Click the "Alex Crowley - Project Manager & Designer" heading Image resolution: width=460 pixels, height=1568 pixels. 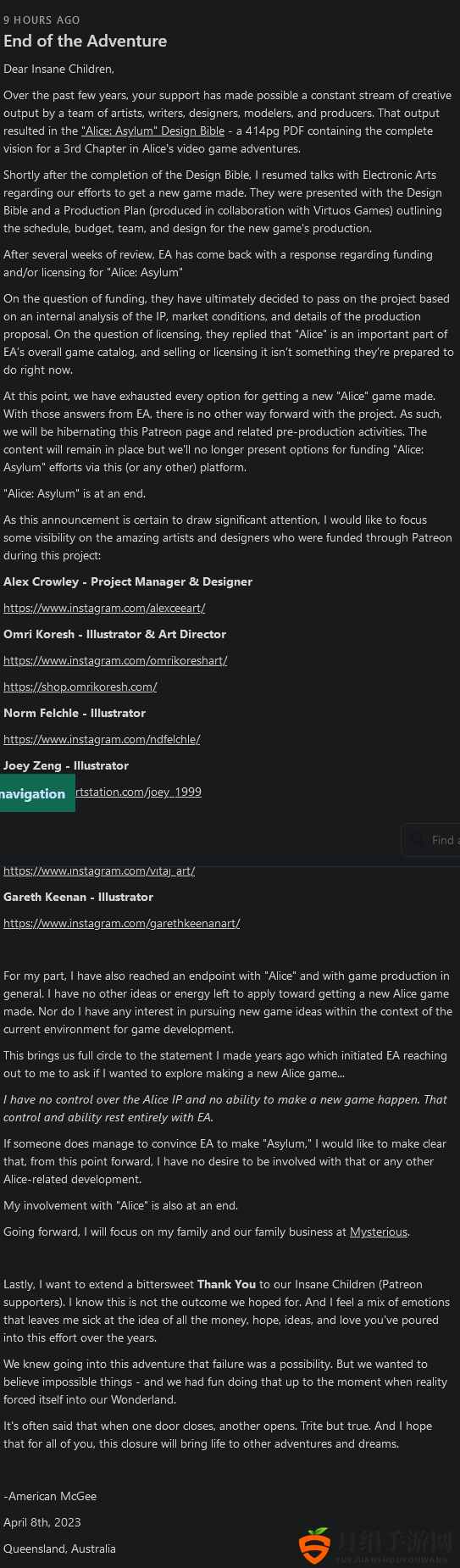(x=128, y=581)
